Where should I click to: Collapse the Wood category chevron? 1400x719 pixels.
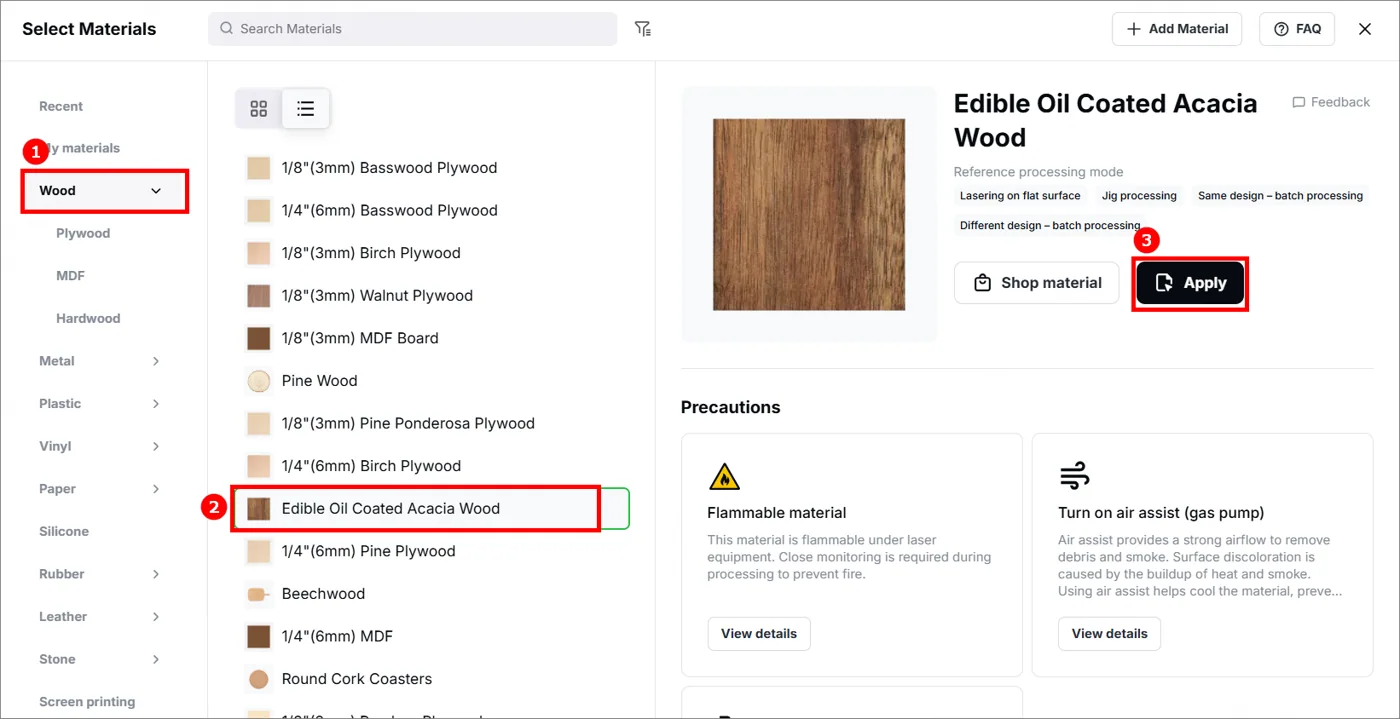156,191
